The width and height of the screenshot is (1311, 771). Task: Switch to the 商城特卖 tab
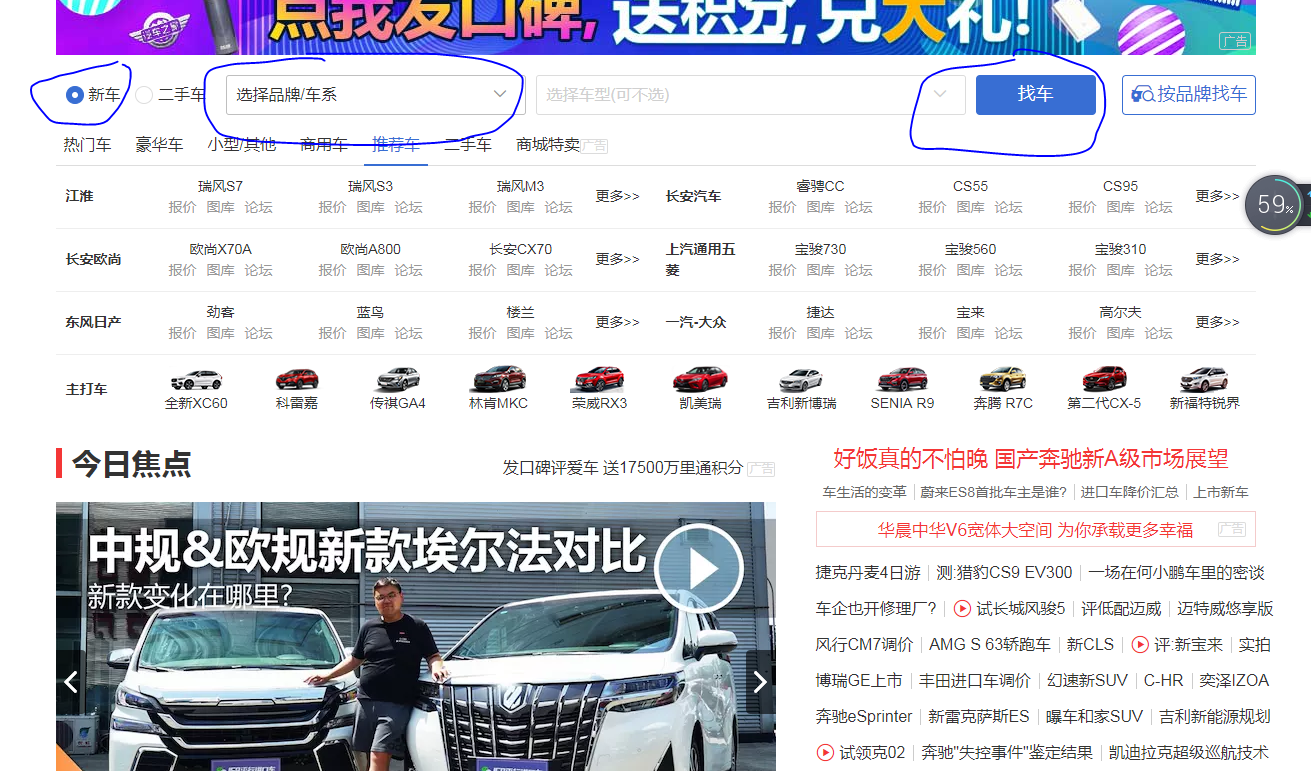pos(548,145)
